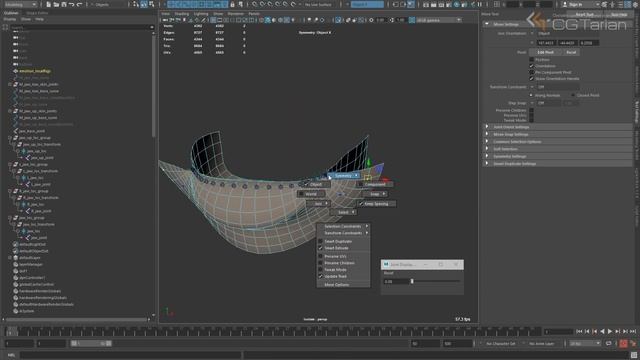Go to end of playback range

click(633, 331)
